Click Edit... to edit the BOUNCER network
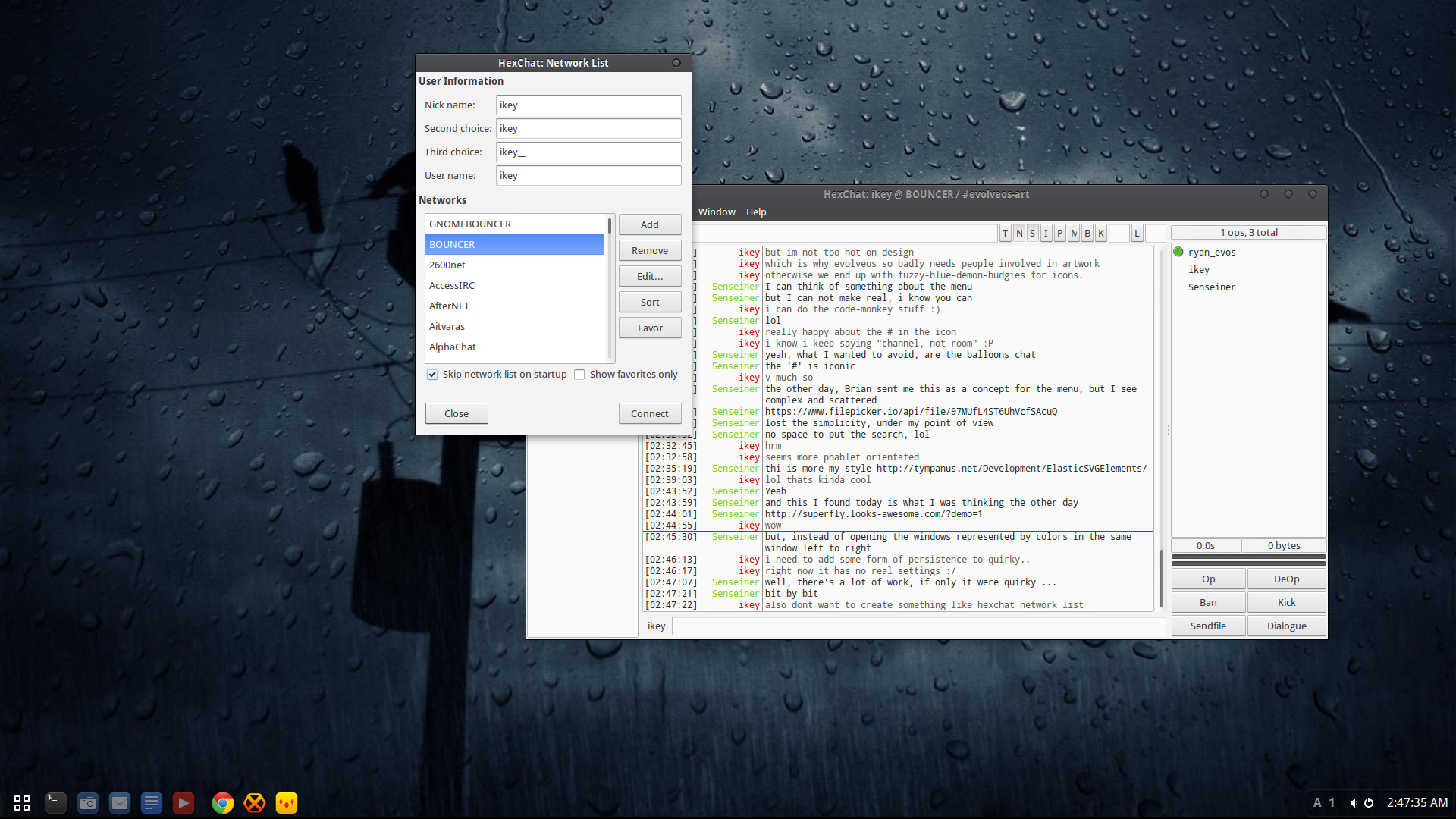The width and height of the screenshot is (1456, 819). [x=650, y=276]
